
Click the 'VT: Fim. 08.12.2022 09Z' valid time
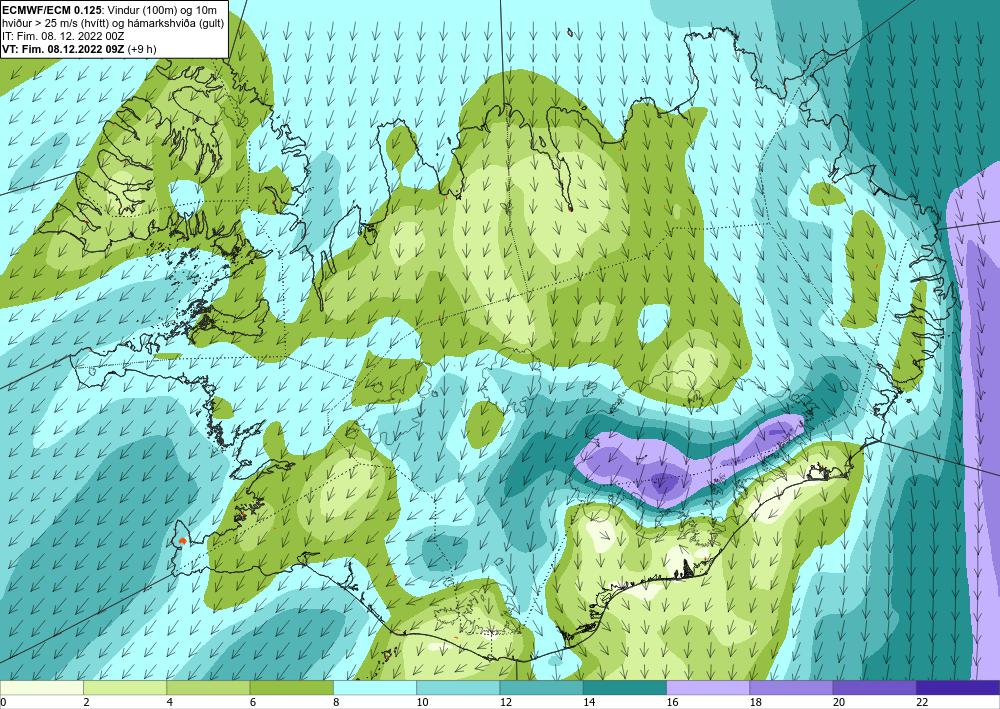(x=64, y=49)
